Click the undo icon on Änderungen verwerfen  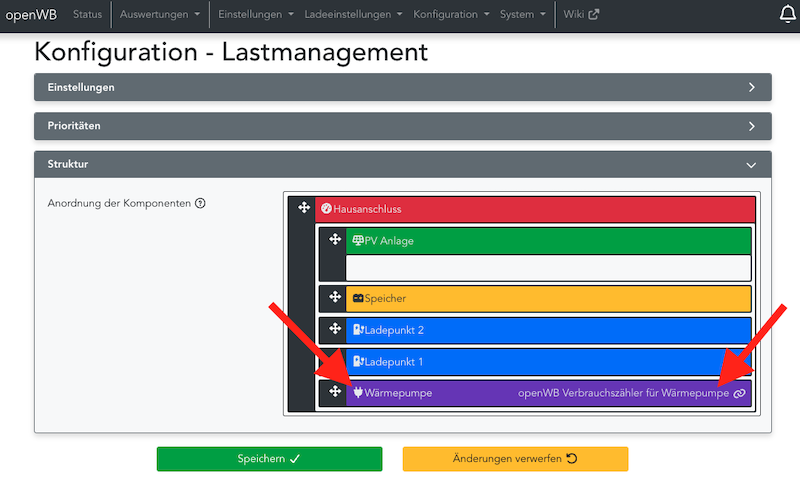(x=572, y=459)
